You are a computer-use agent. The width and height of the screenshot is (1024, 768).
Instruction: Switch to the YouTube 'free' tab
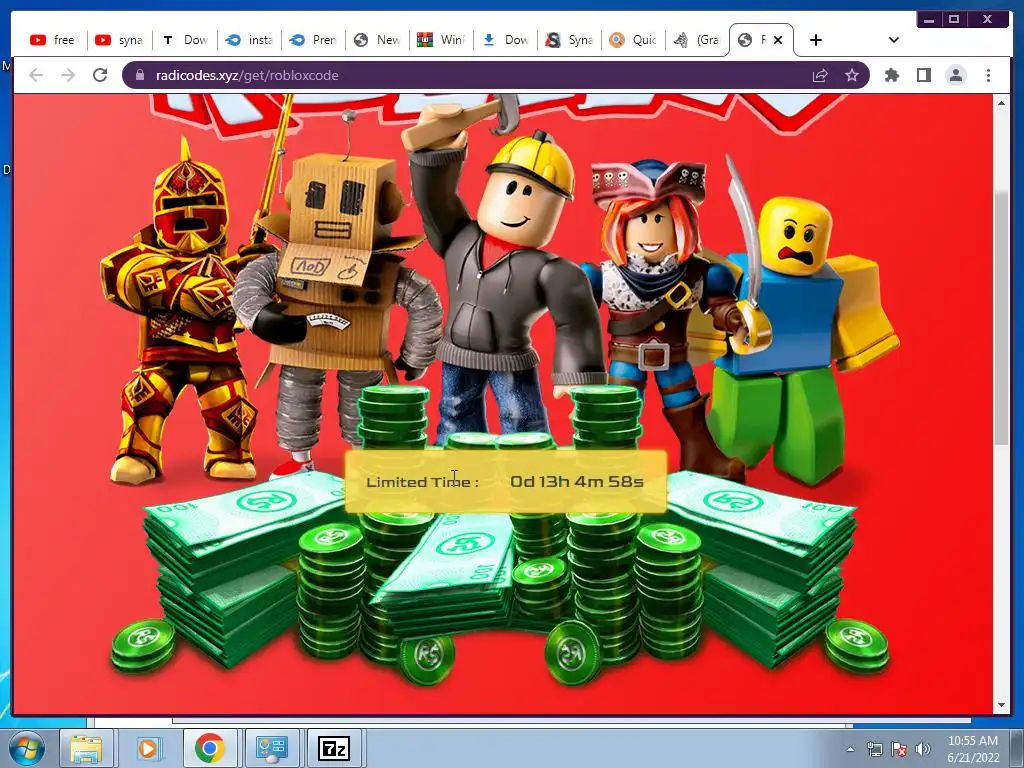tap(54, 40)
